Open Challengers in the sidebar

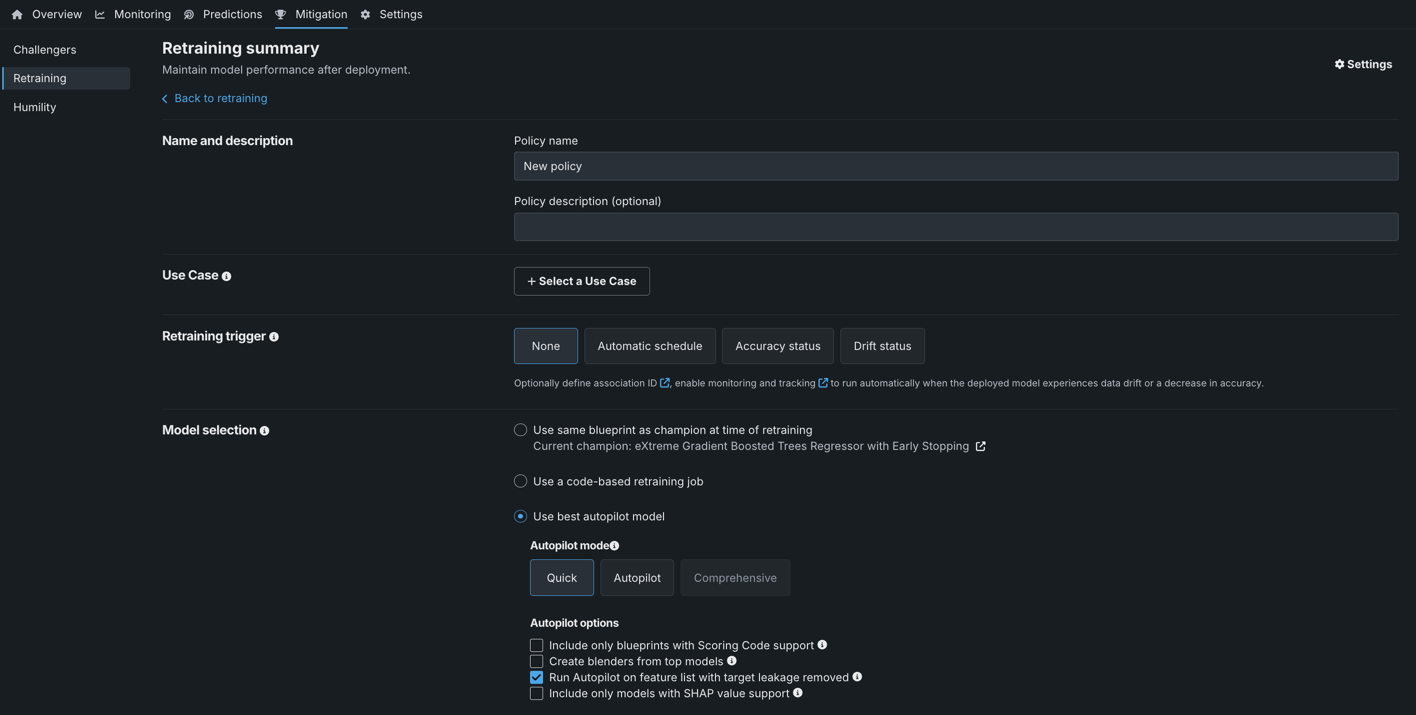(45, 50)
